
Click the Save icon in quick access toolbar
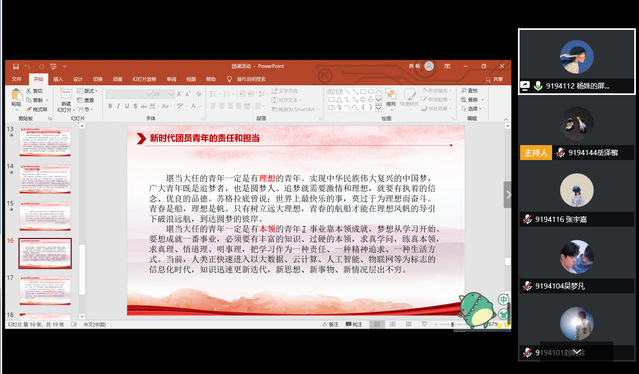click(x=16, y=66)
